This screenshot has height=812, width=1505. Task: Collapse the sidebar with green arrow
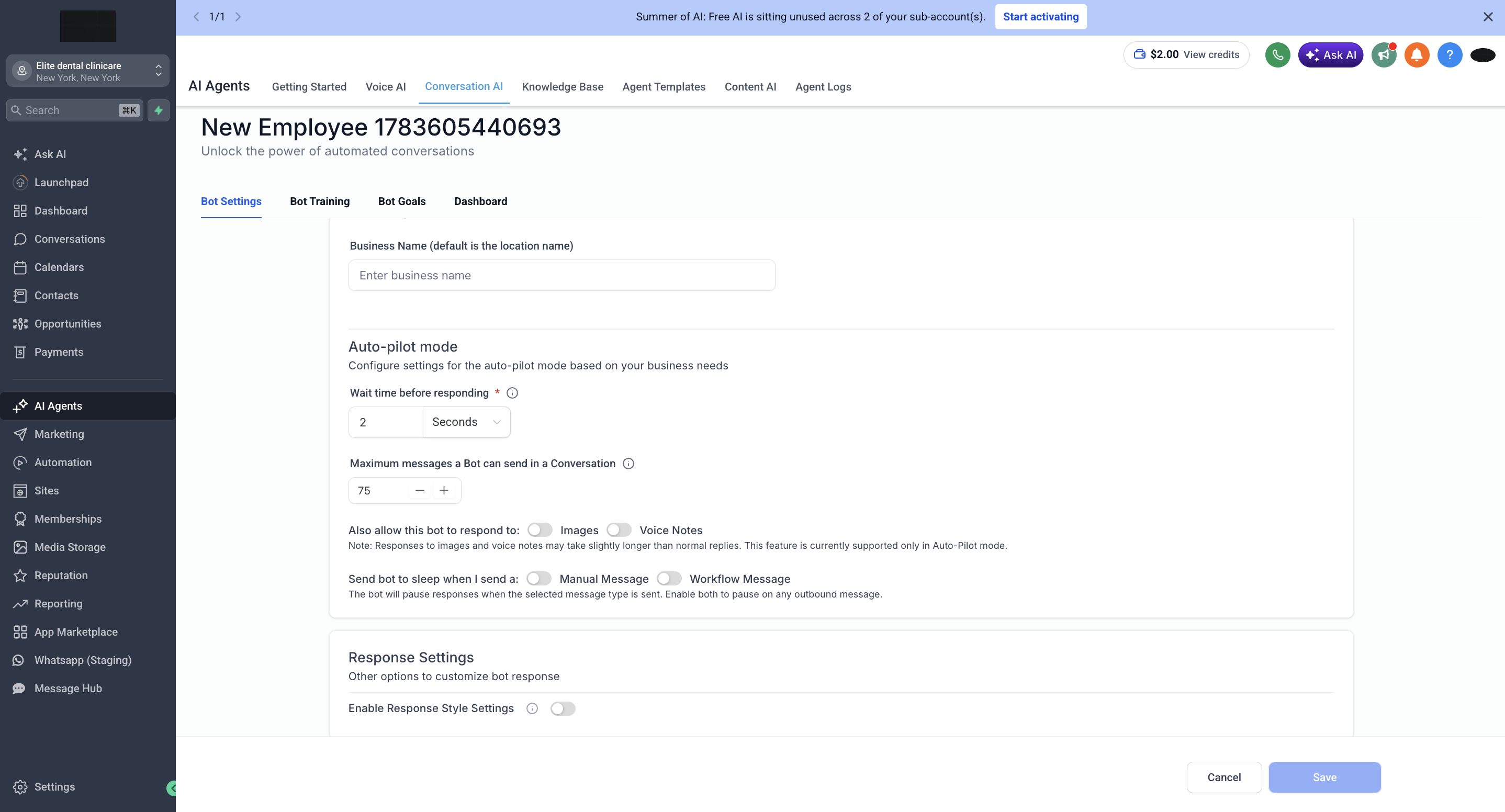(172, 788)
